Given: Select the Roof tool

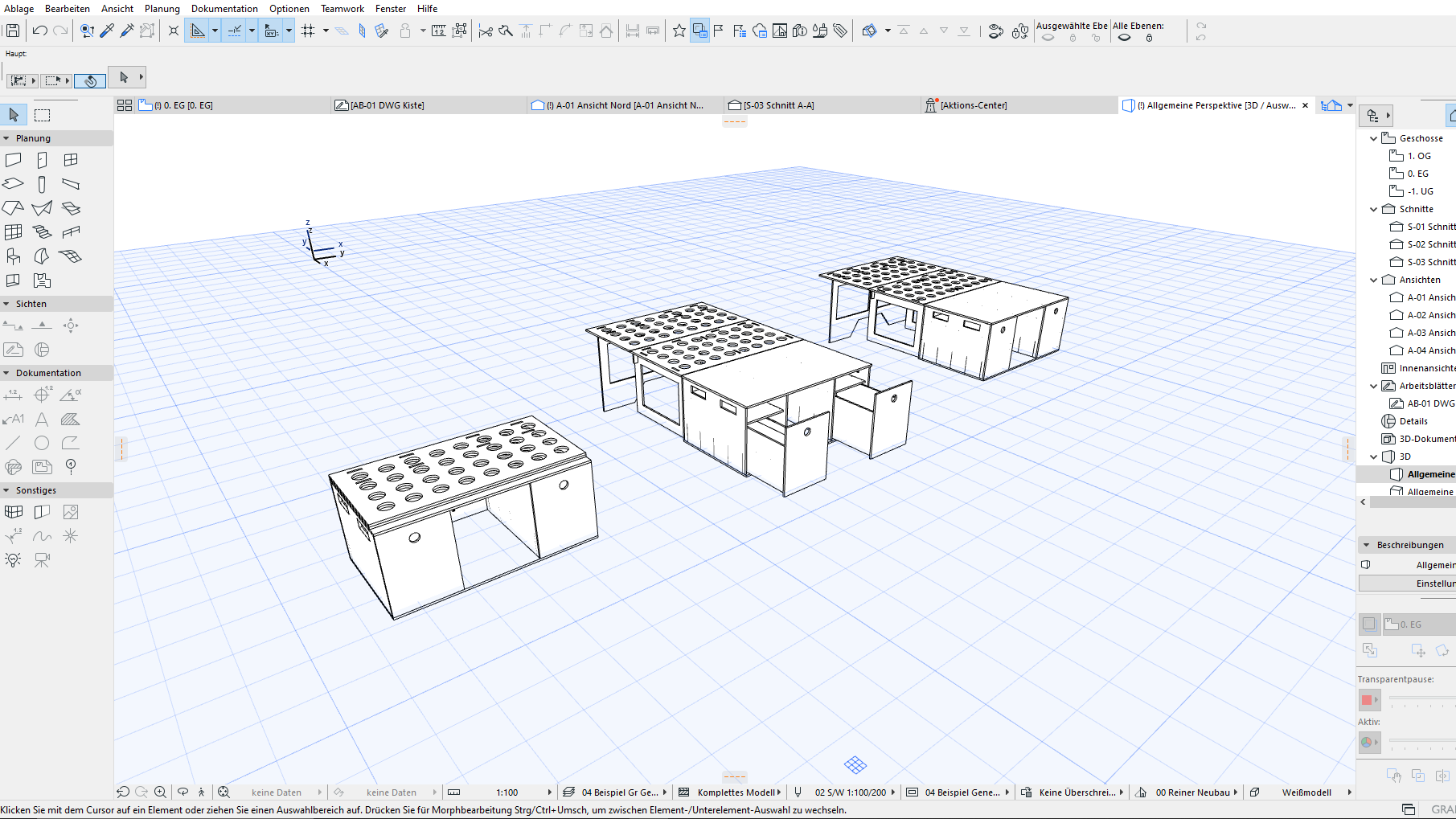Looking at the screenshot, I should tap(14, 208).
